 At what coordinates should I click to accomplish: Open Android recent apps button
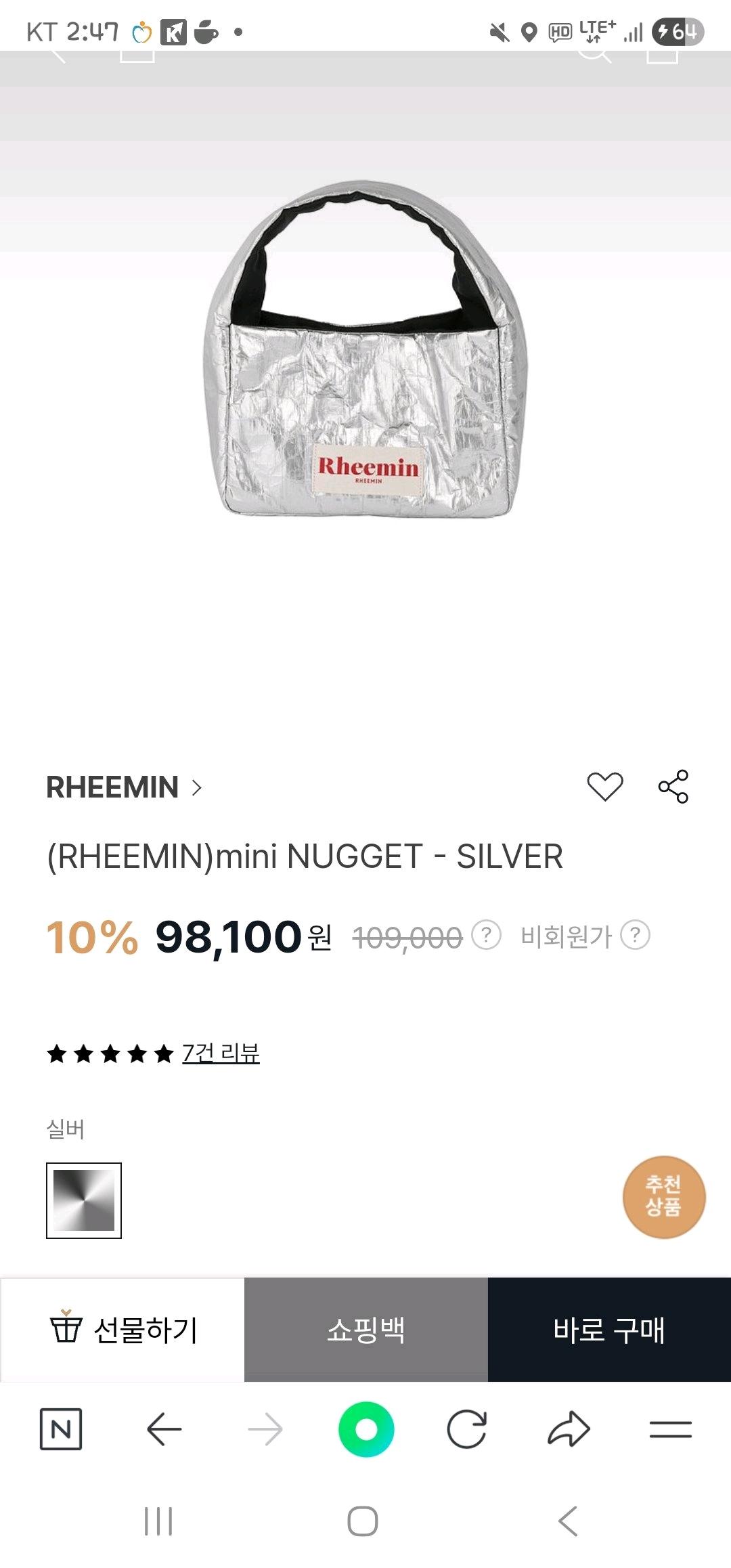pyautogui.click(x=158, y=1521)
